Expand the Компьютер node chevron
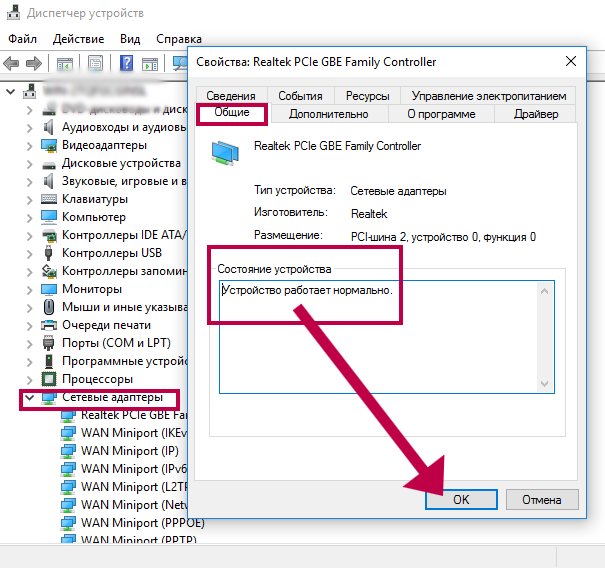The image size is (605, 568). click(x=27, y=217)
